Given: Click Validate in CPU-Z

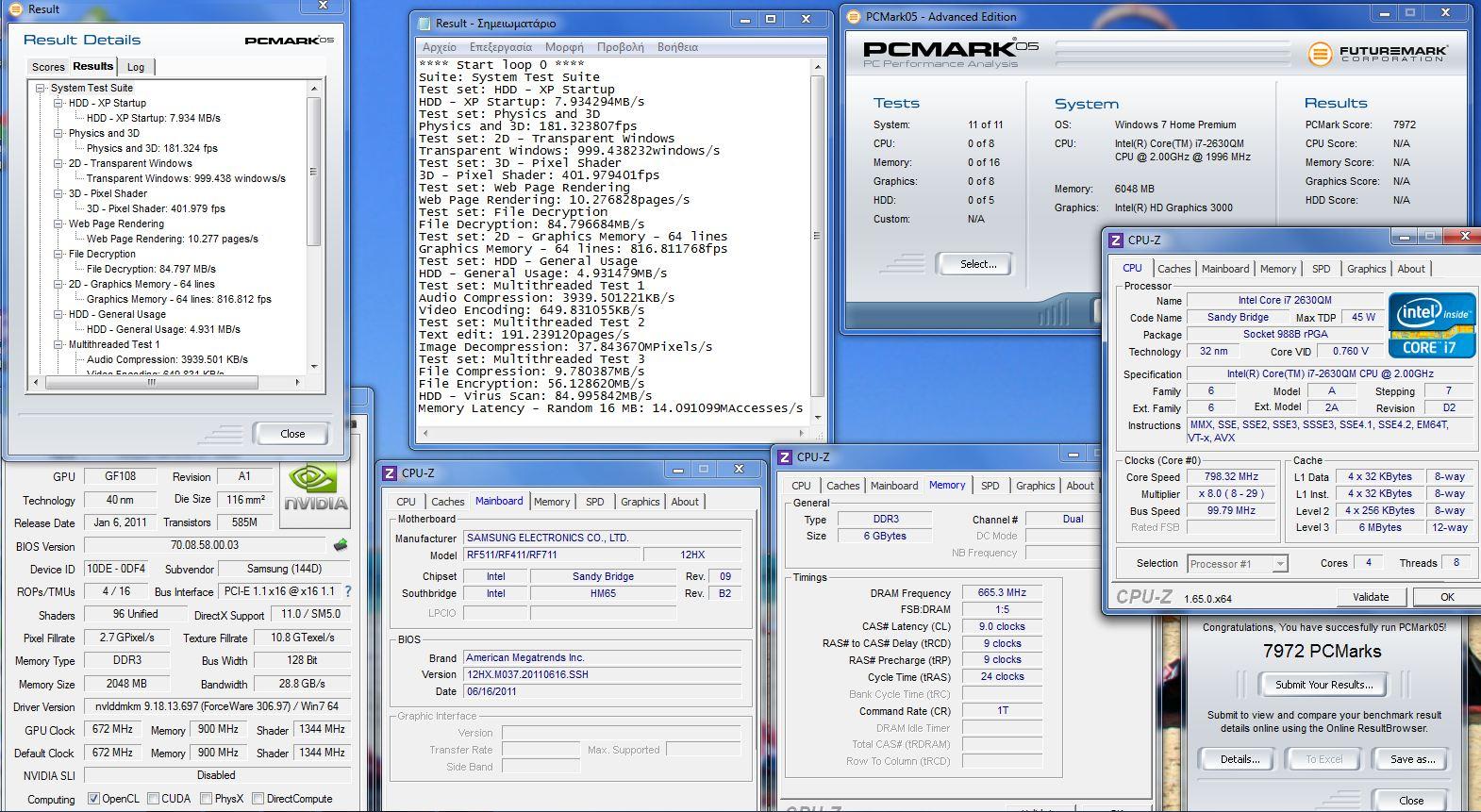Looking at the screenshot, I should coord(1370,597).
